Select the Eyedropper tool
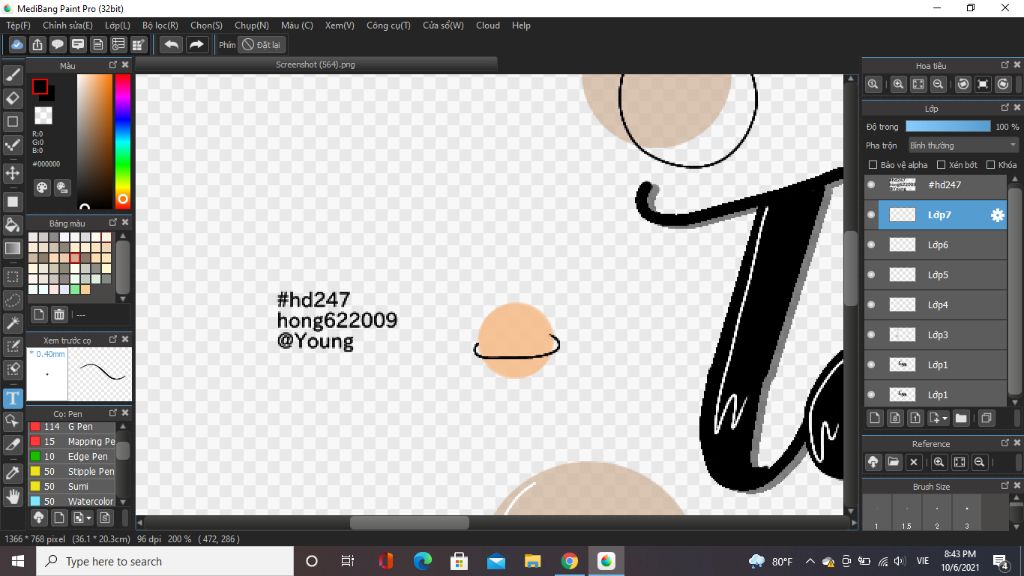This screenshot has height=576, width=1024. tap(12, 473)
